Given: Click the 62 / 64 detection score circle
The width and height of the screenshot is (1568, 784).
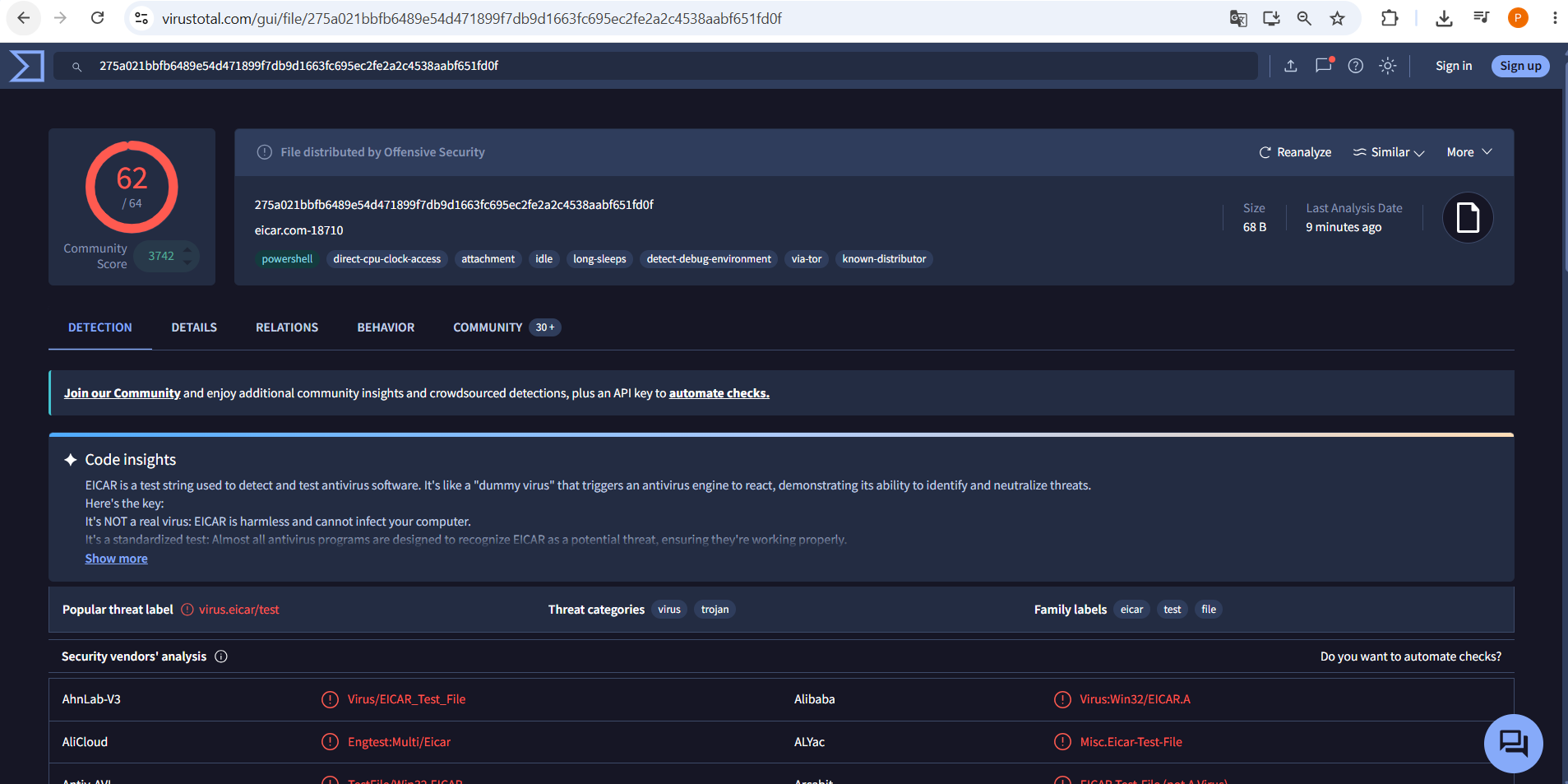Looking at the screenshot, I should tap(132, 187).
